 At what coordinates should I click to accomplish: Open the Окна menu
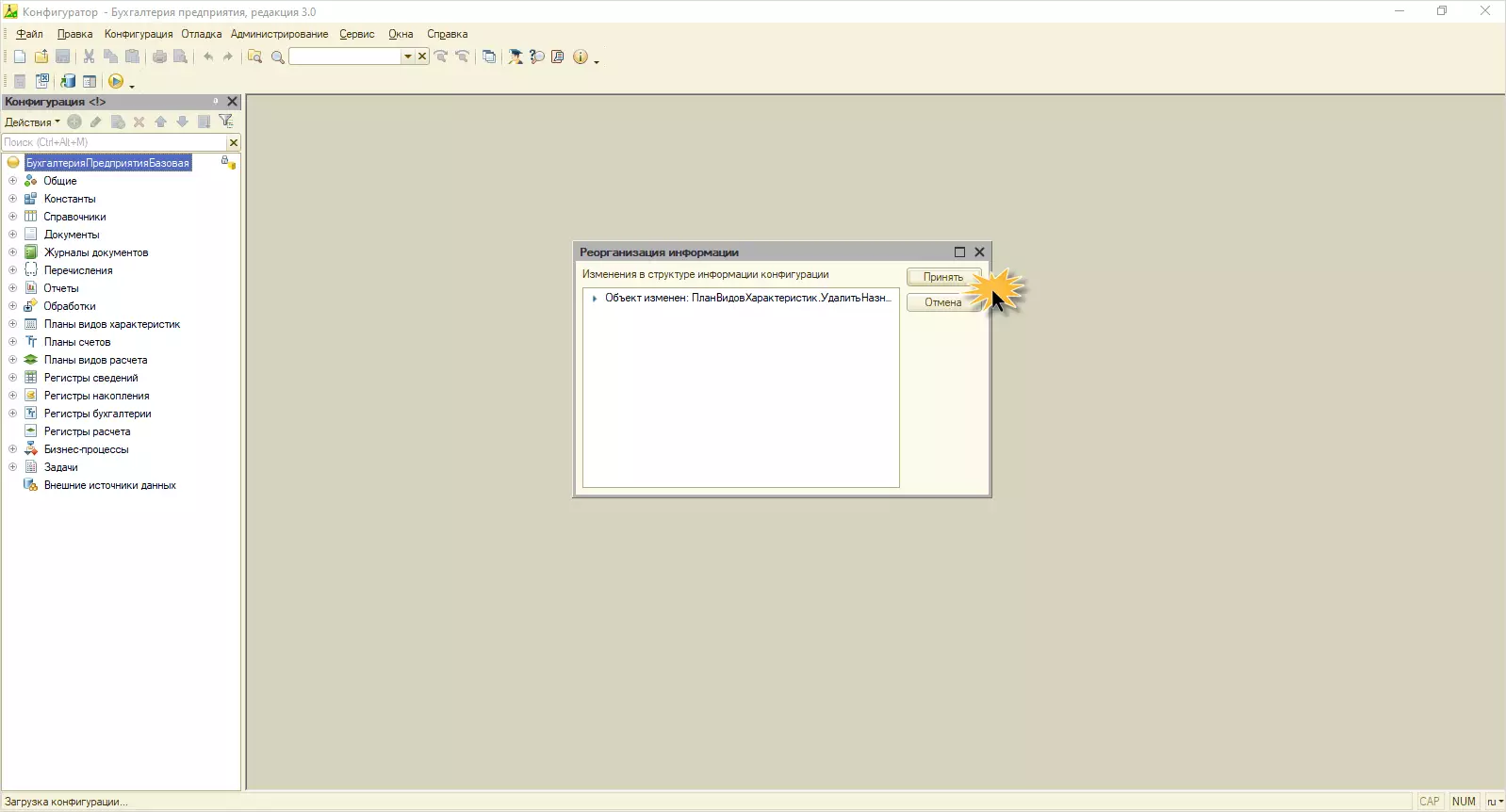(x=401, y=34)
